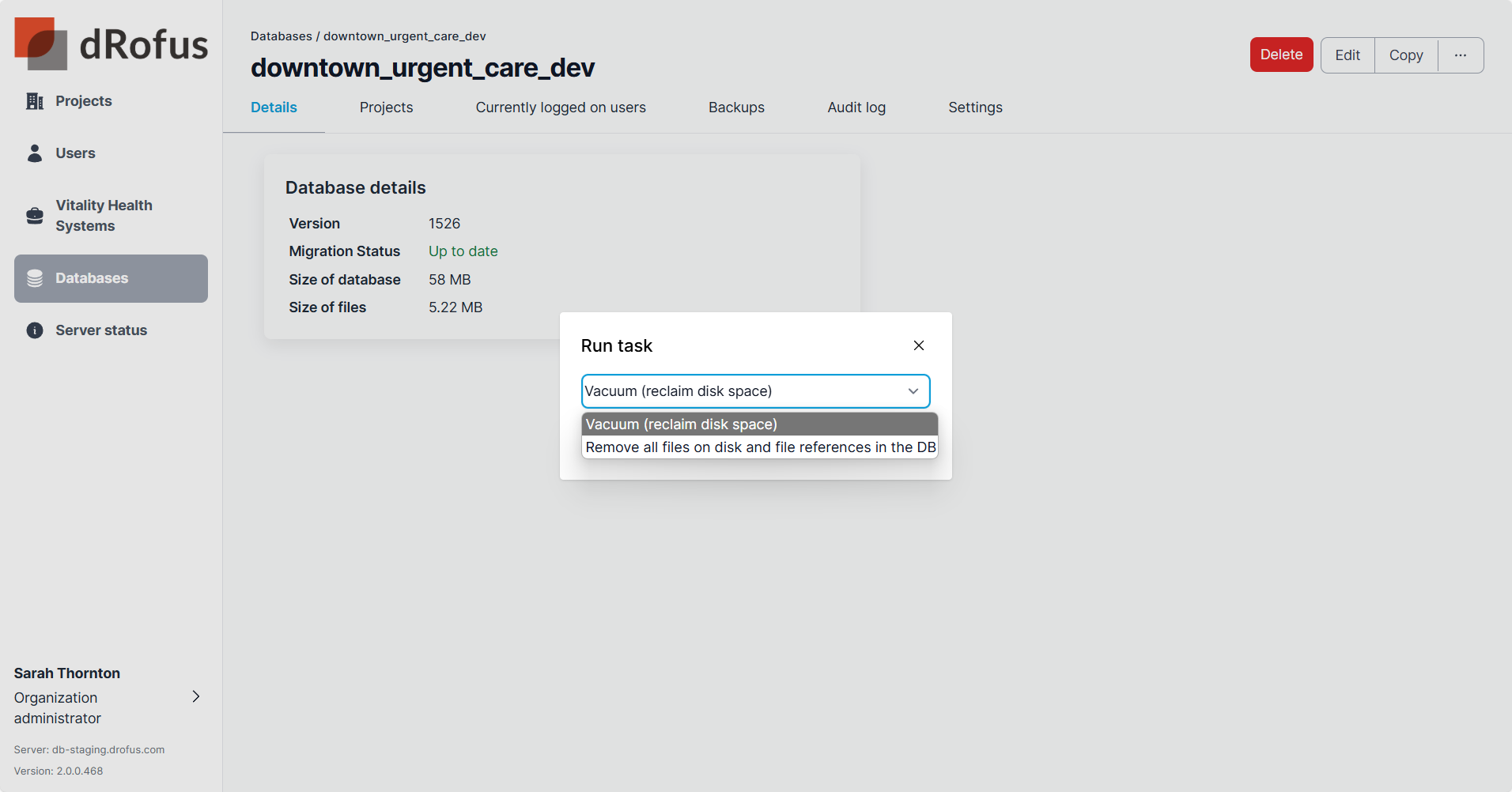Image resolution: width=1512 pixels, height=792 pixels.
Task: Open the Audit log tab
Action: 856,107
